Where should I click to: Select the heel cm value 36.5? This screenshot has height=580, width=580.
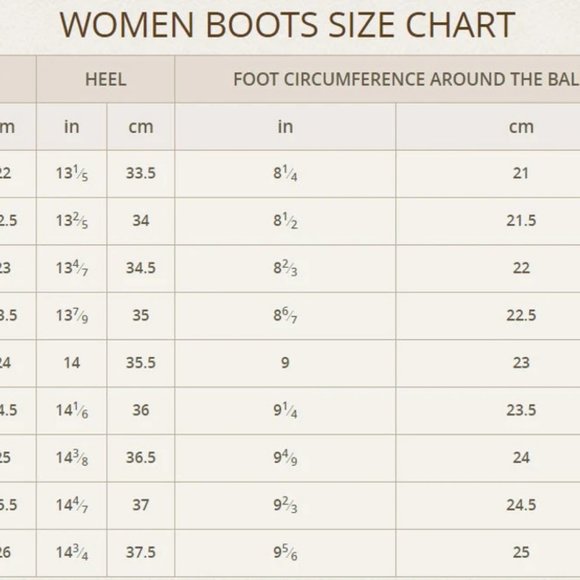coord(141,458)
